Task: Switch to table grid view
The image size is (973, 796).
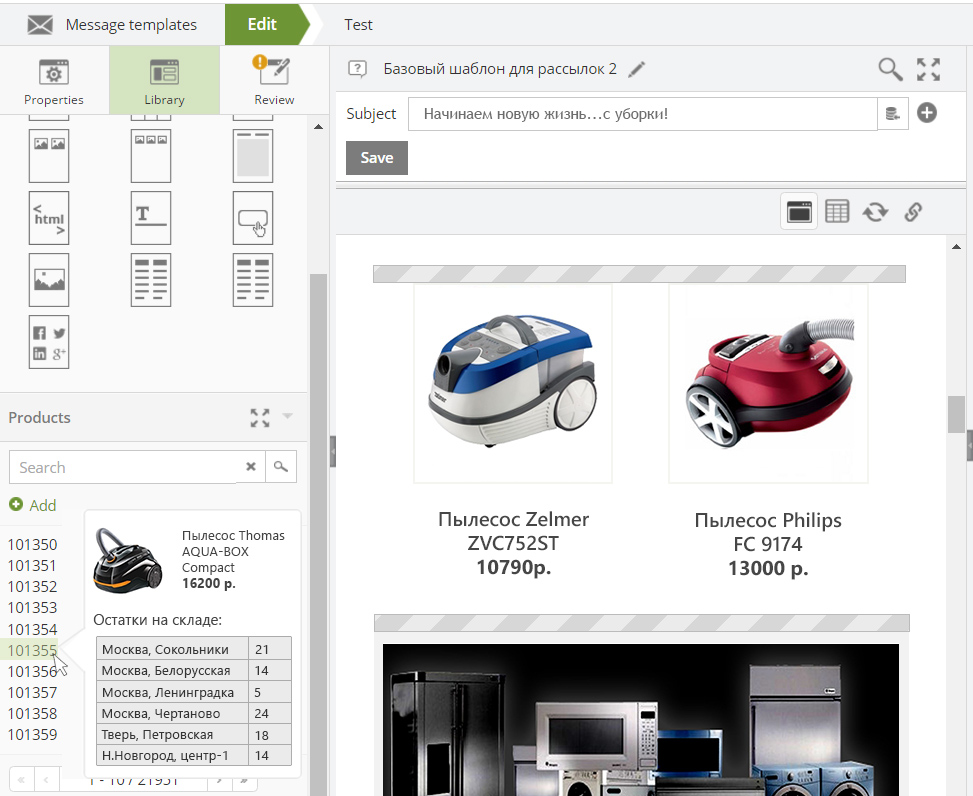Action: click(837, 212)
